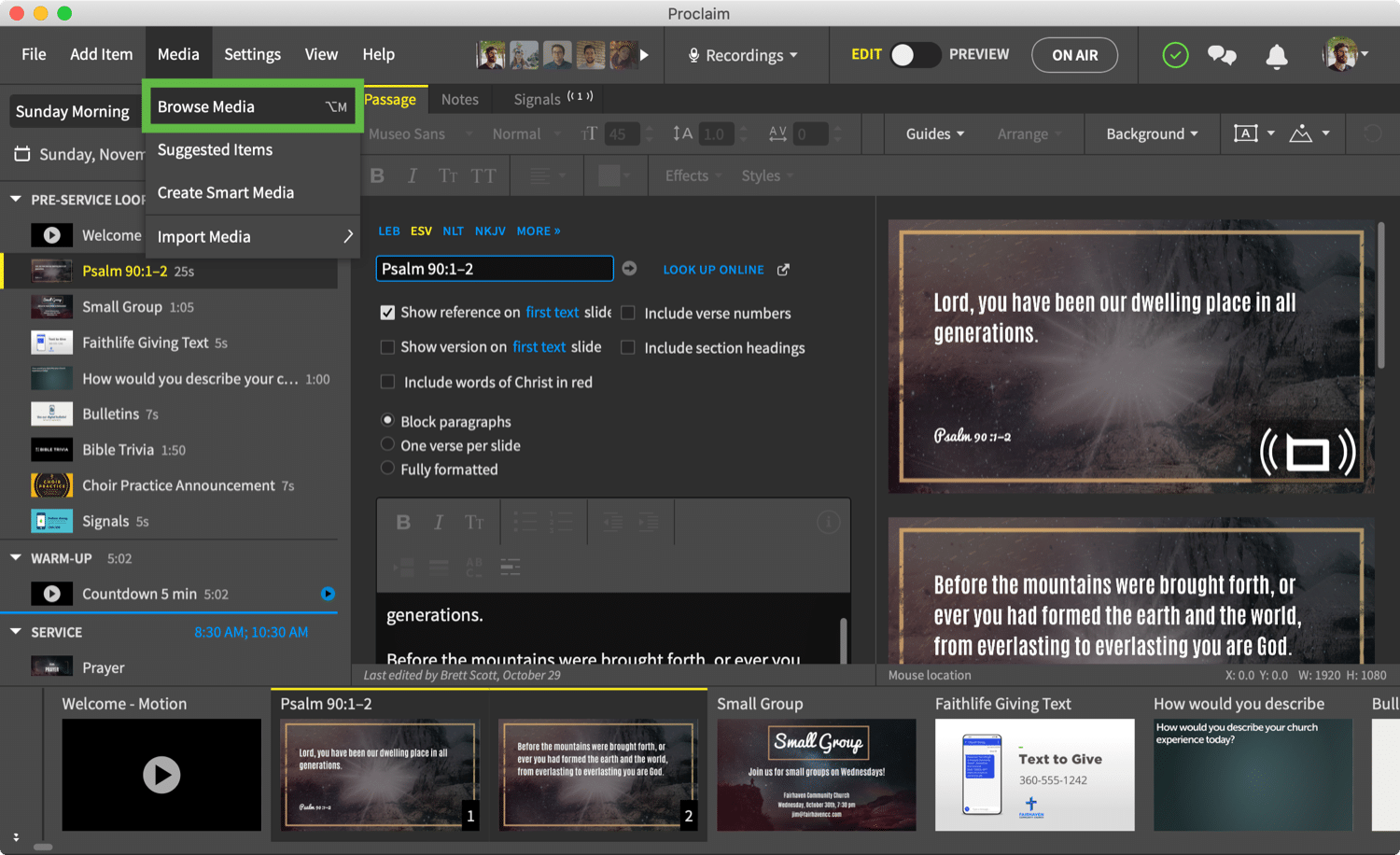Click the bulleted list icon in the text editor
Image resolution: width=1400 pixels, height=855 pixels.
525,522
